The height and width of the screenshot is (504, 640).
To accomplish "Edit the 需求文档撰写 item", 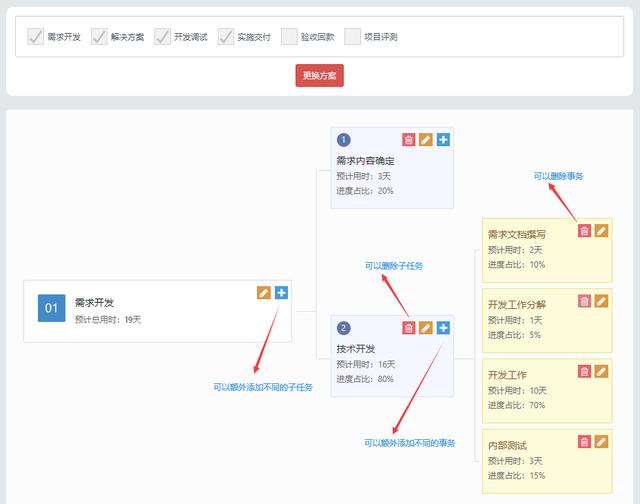I will click(x=602, y=231).
